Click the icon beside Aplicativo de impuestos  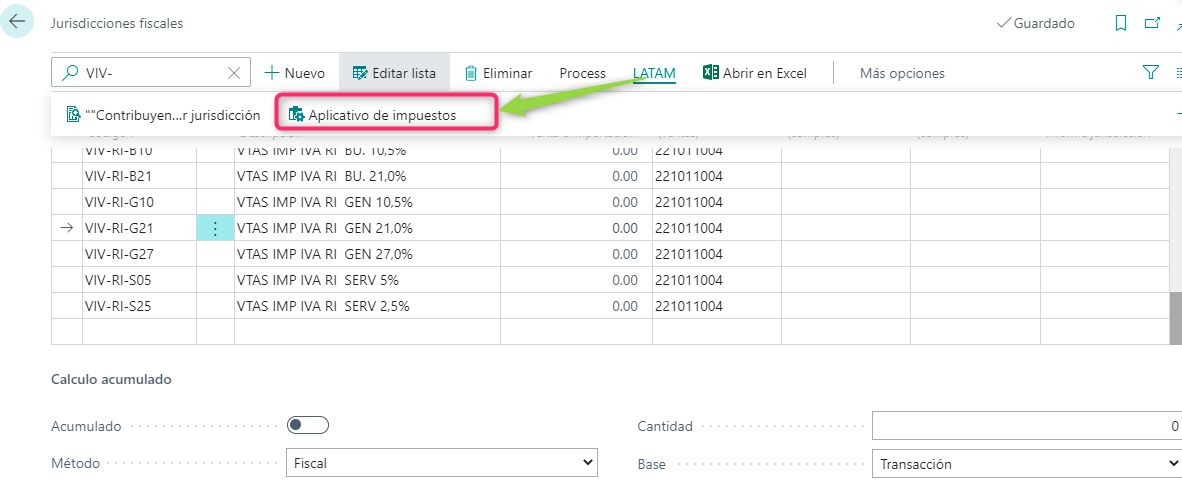(x=297, y=115)
